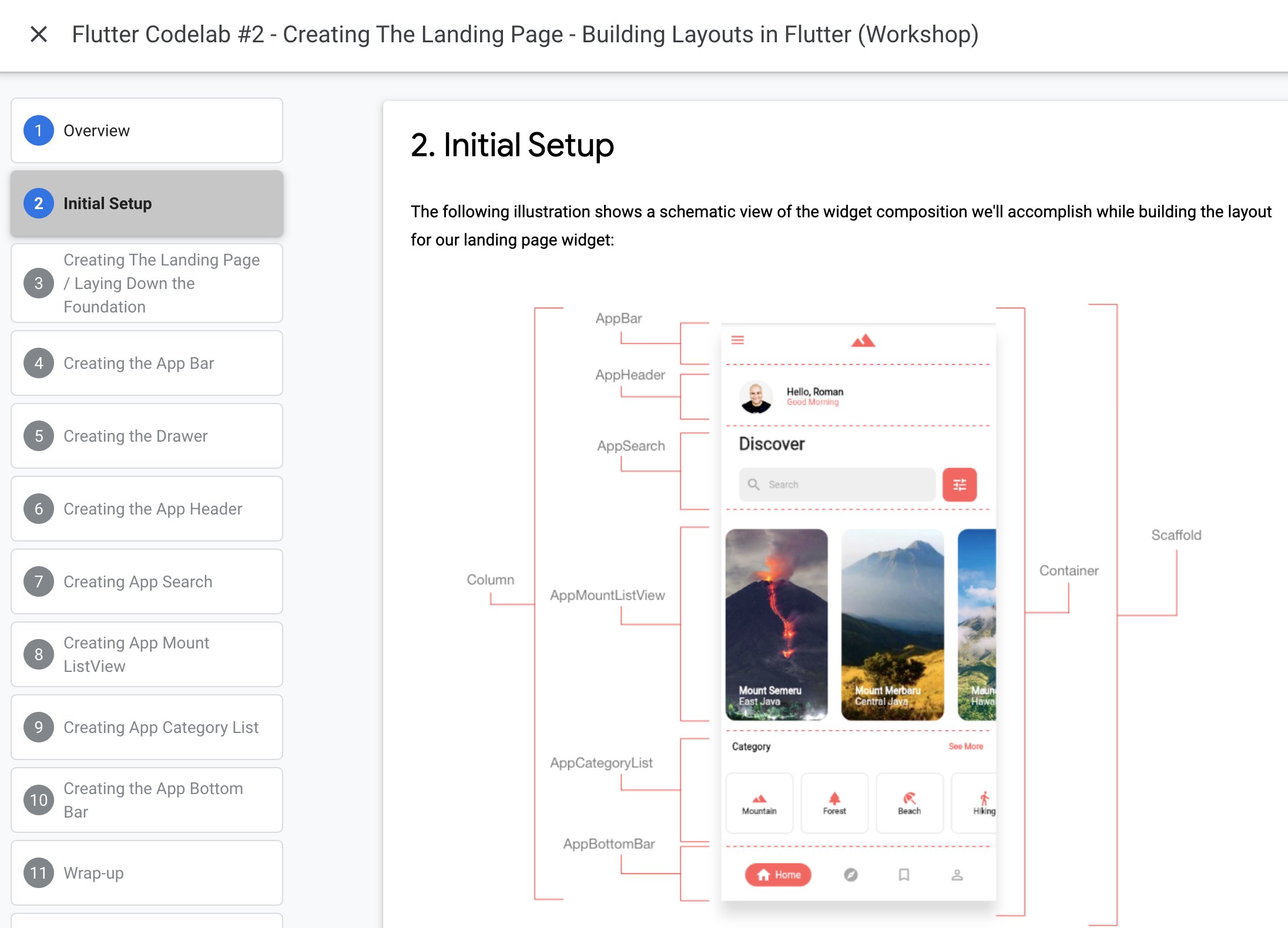The width and height of the screenshot is (1288, 928).
Task: Click the step 4 number circle
Action: (x=39, y=363)
